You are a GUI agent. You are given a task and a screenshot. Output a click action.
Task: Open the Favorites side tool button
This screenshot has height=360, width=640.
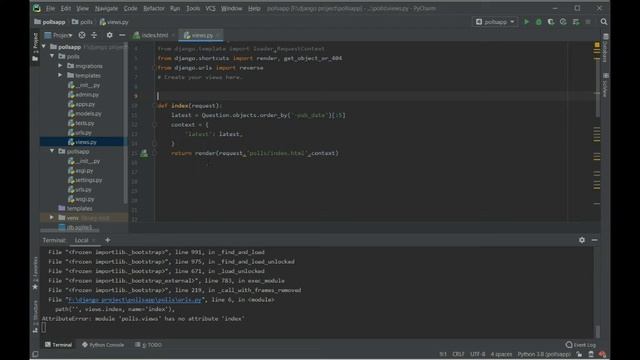pos(35,273)
